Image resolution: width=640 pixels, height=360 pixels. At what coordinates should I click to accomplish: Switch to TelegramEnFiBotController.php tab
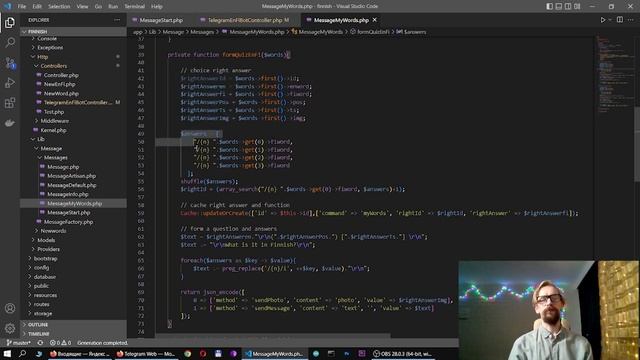tap(248, 20)
